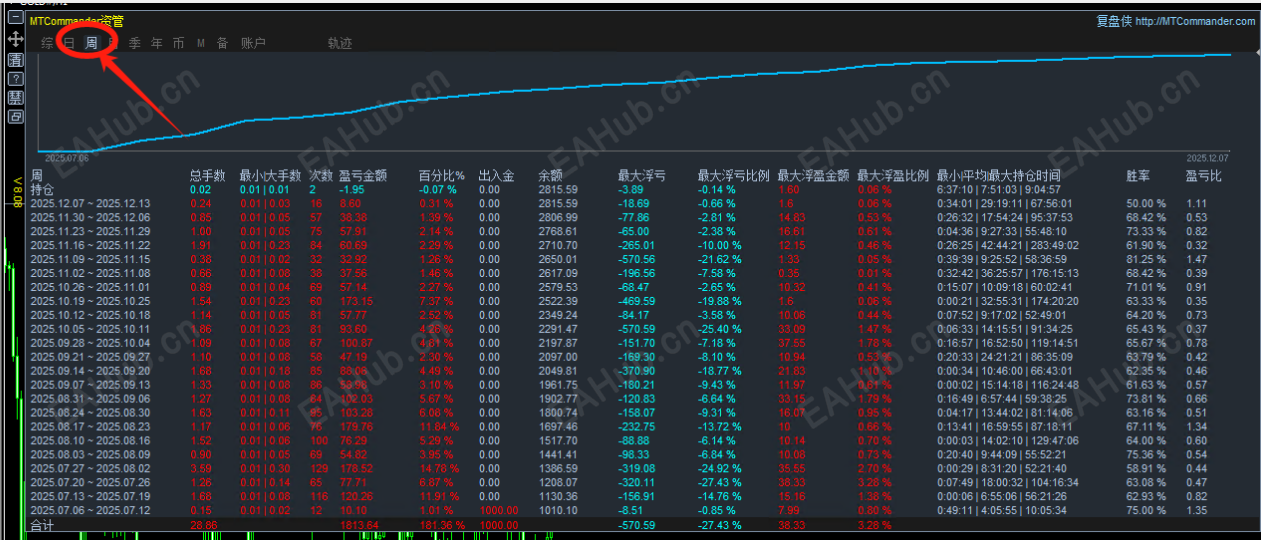
Task: Open the 备 notes tab
Action: coord(223,43)
